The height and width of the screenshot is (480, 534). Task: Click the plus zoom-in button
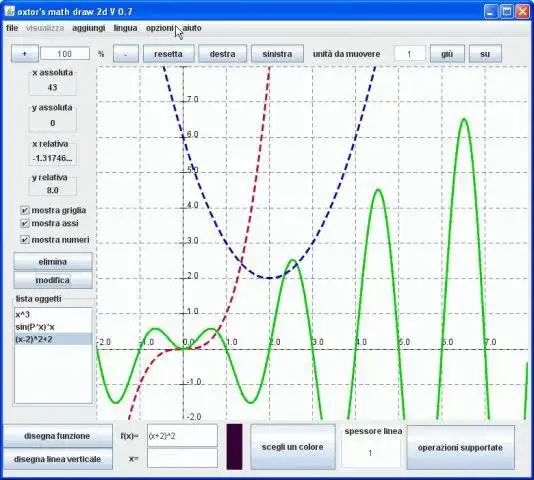(25, 53)
